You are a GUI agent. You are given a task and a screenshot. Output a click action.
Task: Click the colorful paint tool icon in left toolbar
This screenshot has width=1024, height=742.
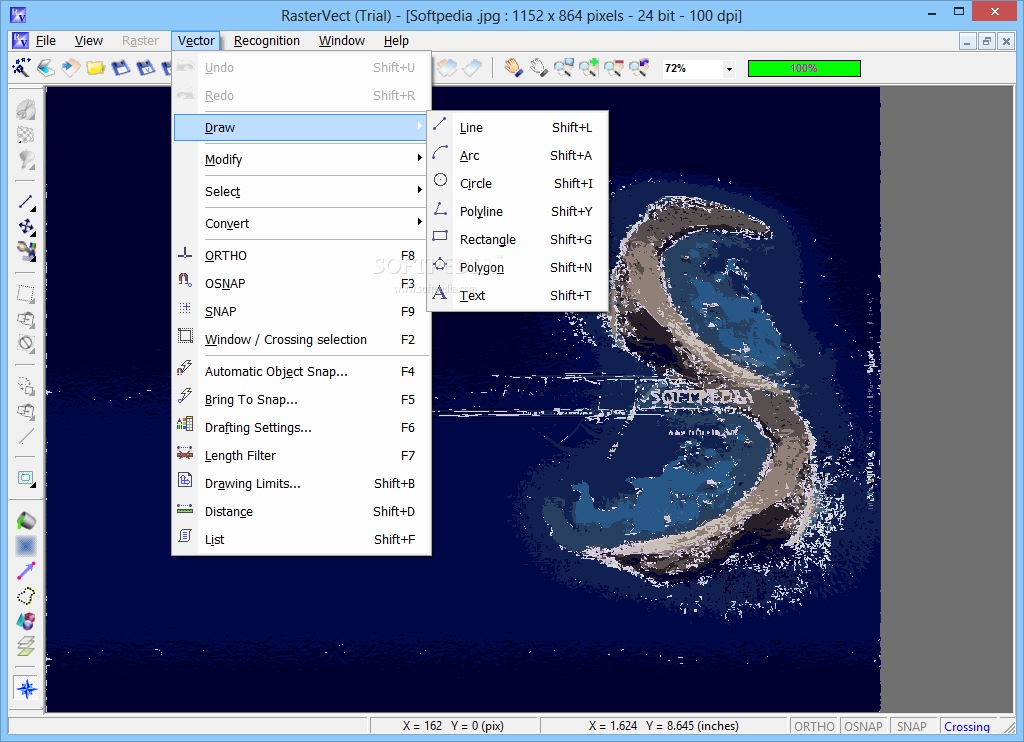point(26,251)
